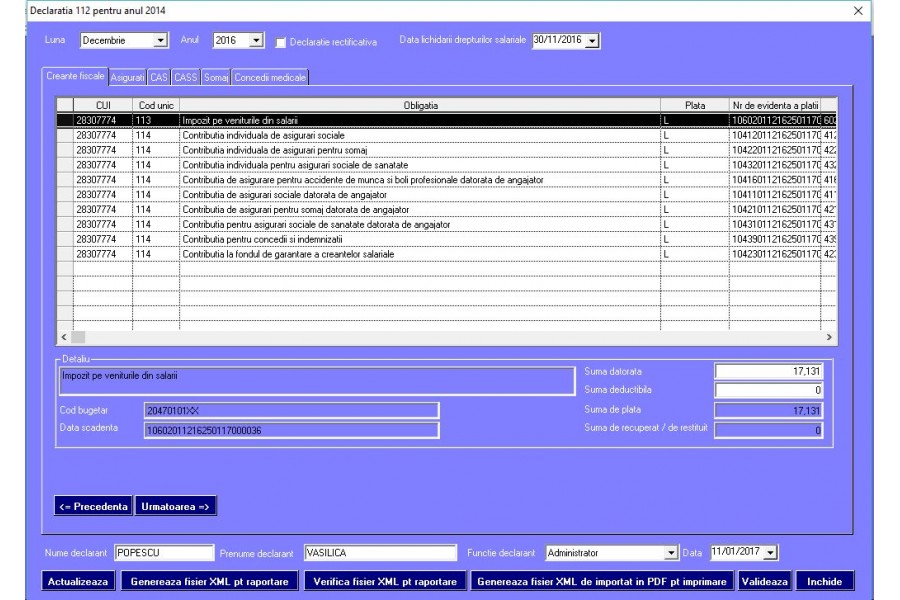Screen dimensions: 900x600
Task: Go to the Urmatoarea record
Action: pos(176,506)
